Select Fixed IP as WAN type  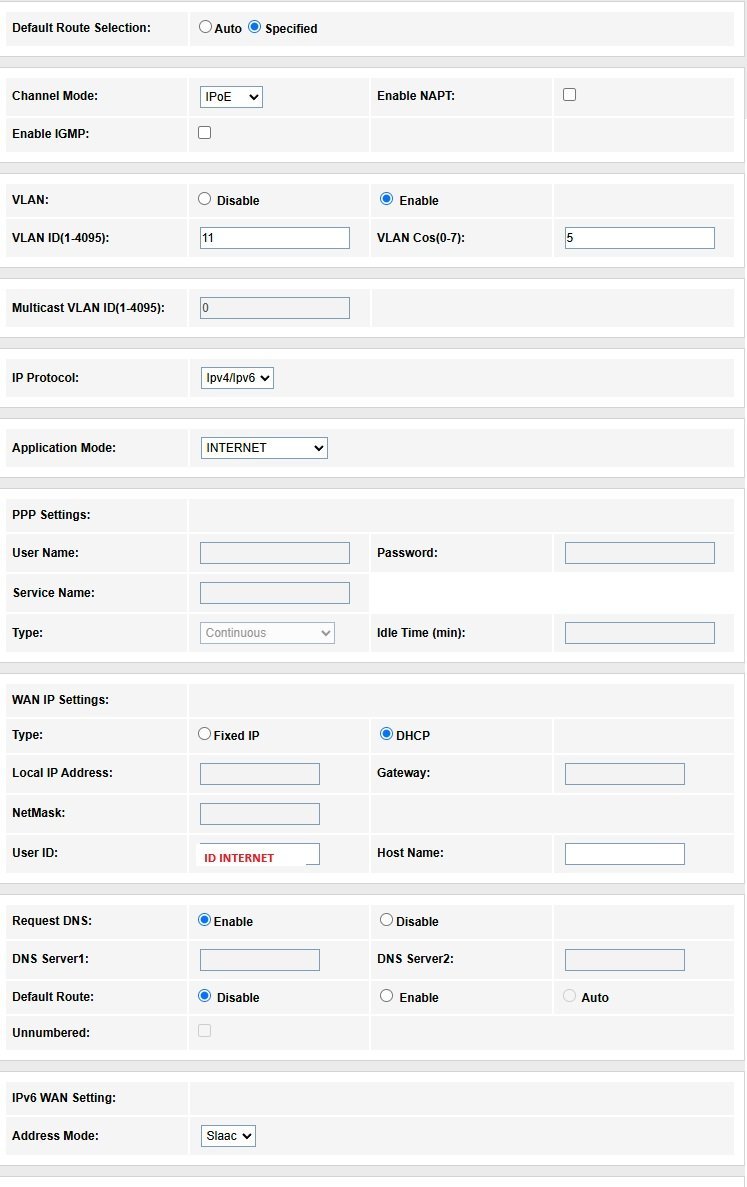tap(205, 734)
